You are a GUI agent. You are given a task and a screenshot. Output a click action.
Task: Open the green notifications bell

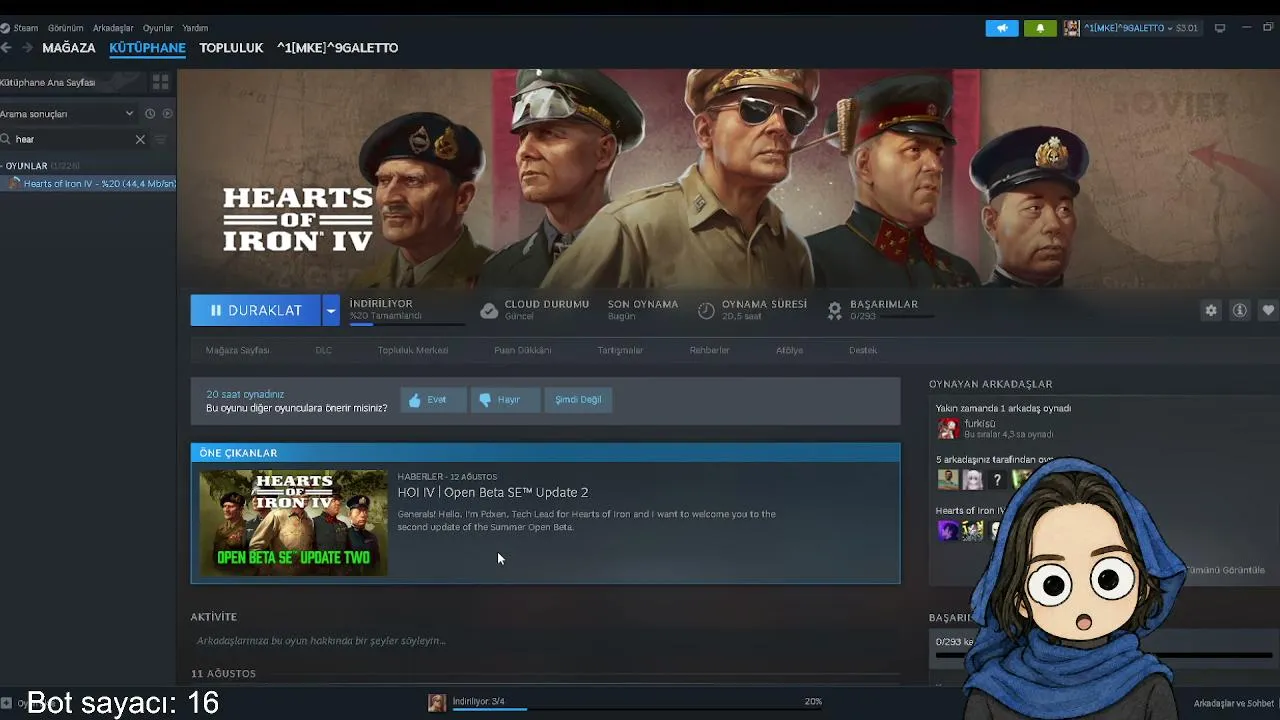click(1040, 28)
